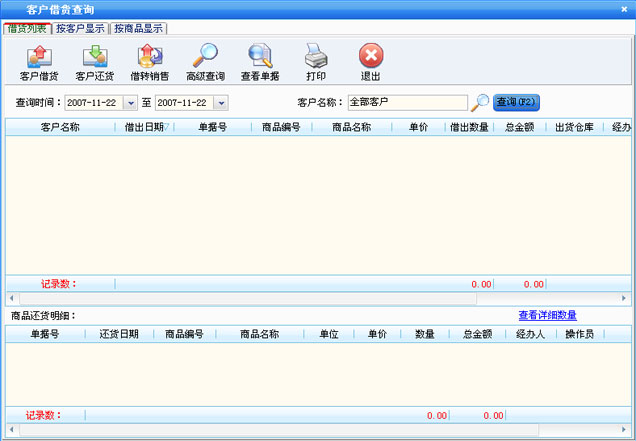Viewport: 636px width, 441px height.
Task: Select the 借货列表 tab
Action: (x=26, y=29)
